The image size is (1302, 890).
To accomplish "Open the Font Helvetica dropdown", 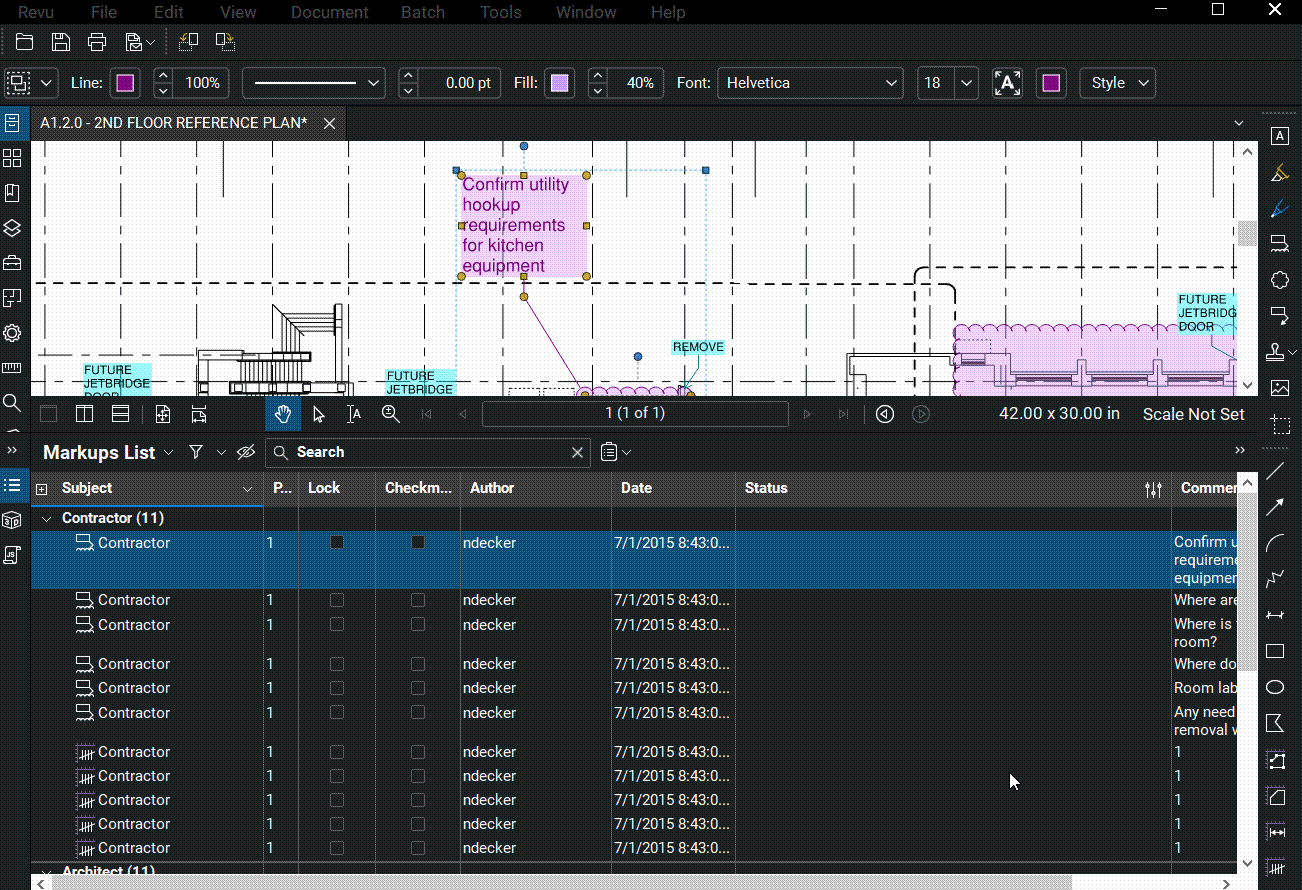I will click(x=810, y=83).
